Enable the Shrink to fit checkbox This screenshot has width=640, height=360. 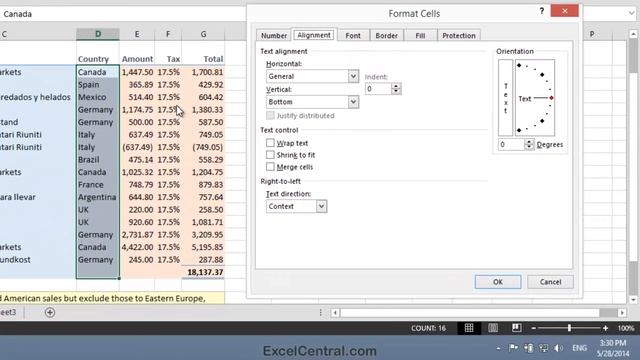point(270,155)
